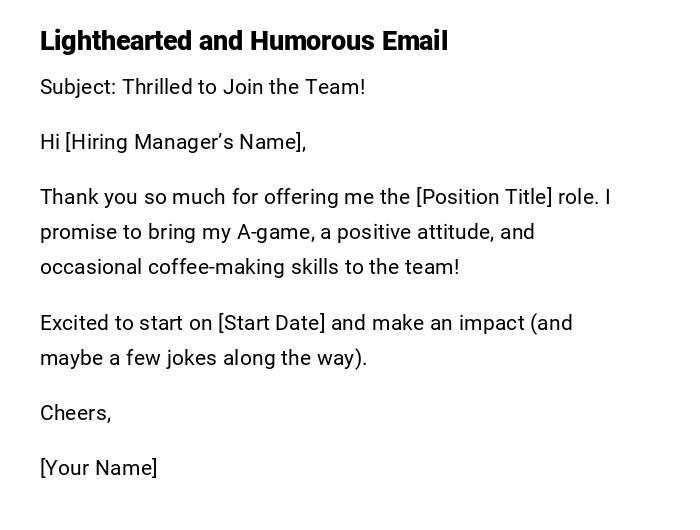Viewport: 700px width, 530px height.
Task: Click the '[Hiring Manager's Name]' placeholder
Action: click(x=185, y=142)
